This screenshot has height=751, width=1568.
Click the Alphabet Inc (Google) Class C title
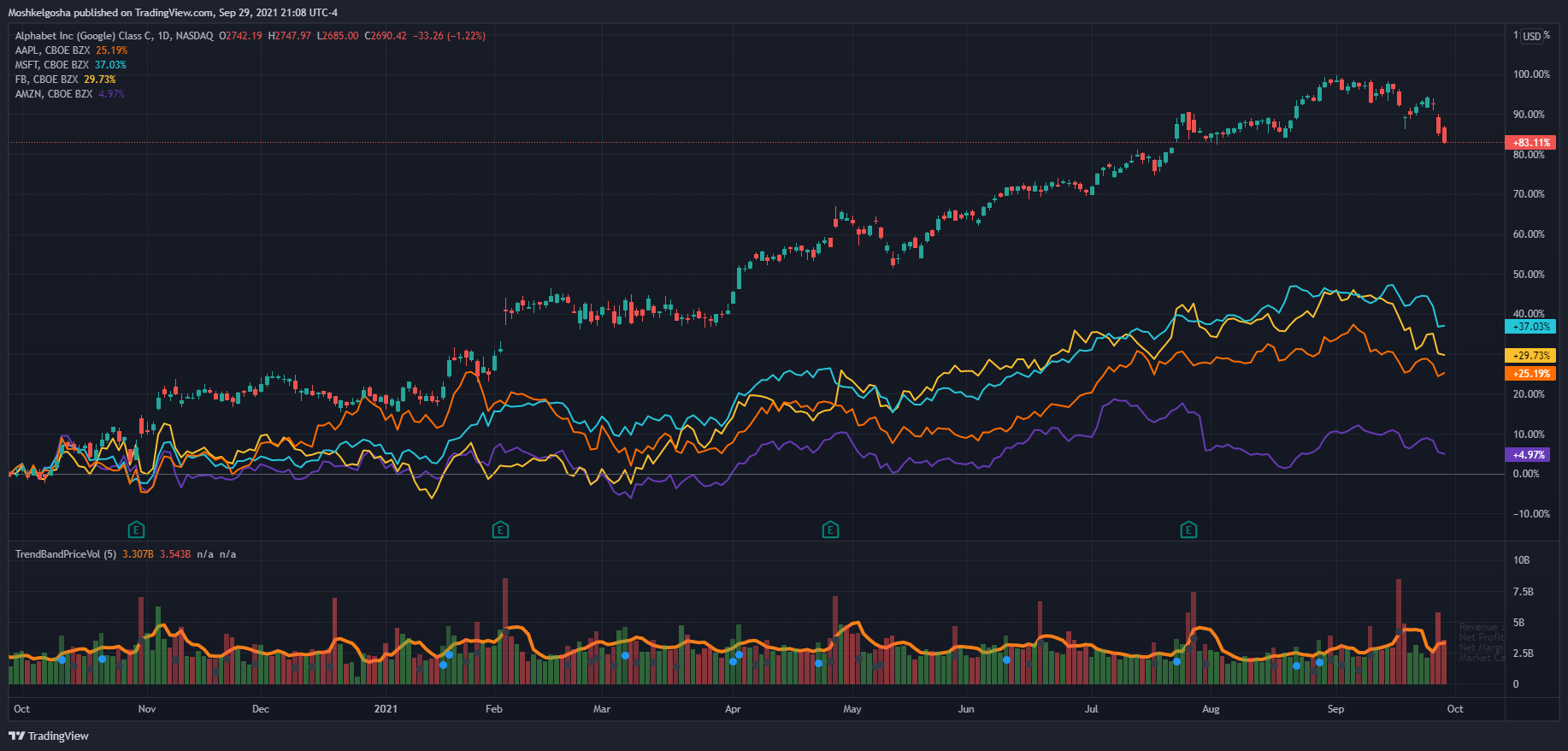pyautogui.click(x=84, y=36)
